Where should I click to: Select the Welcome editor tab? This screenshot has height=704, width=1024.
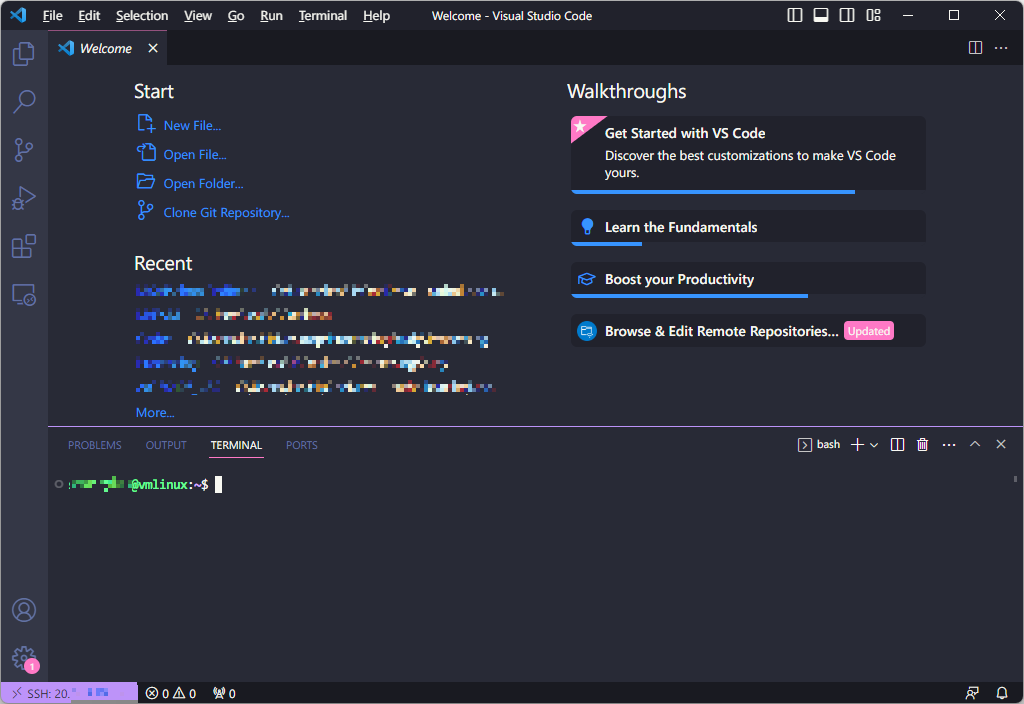(108, 48)
